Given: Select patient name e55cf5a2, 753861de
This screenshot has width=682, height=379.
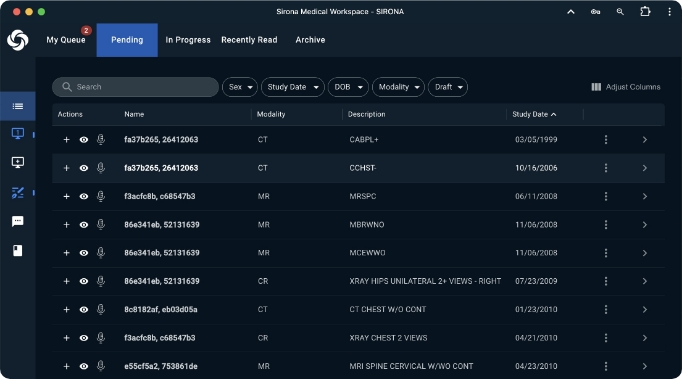Looking at the screenshot, I should pyautogui.click(x=161, y=366).
